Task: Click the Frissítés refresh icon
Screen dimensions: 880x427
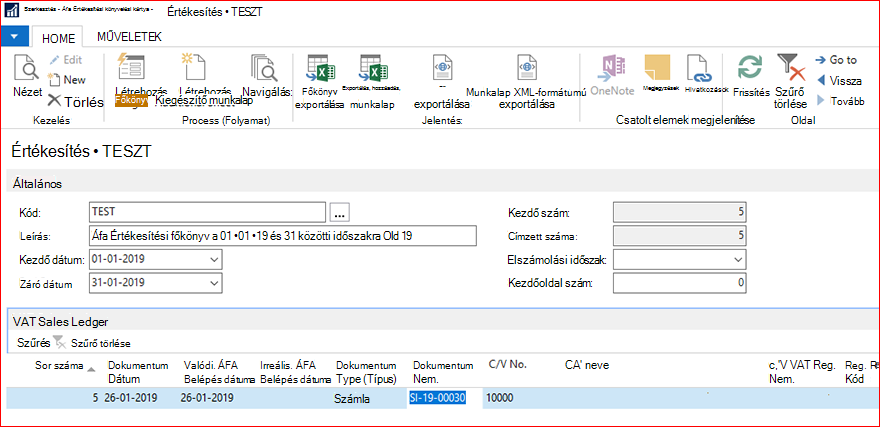Action: pos(750,68)
